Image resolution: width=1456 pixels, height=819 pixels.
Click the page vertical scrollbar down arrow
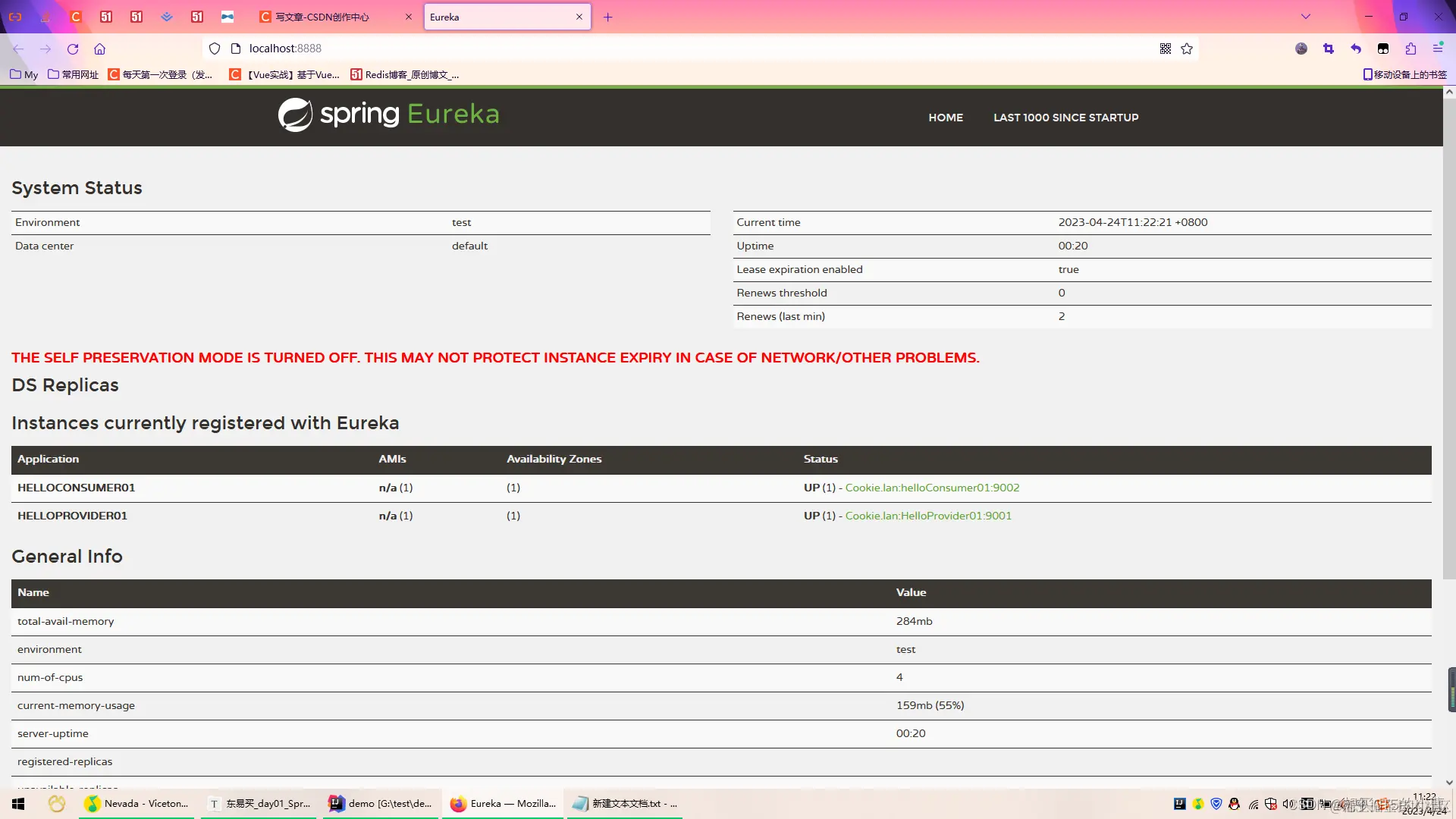(x=1449, y=782)
